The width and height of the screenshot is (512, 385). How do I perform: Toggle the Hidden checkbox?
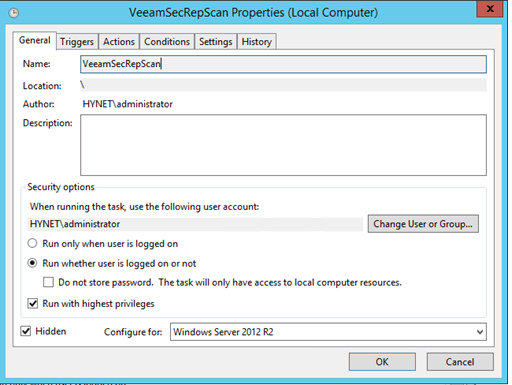coord(26,331)
